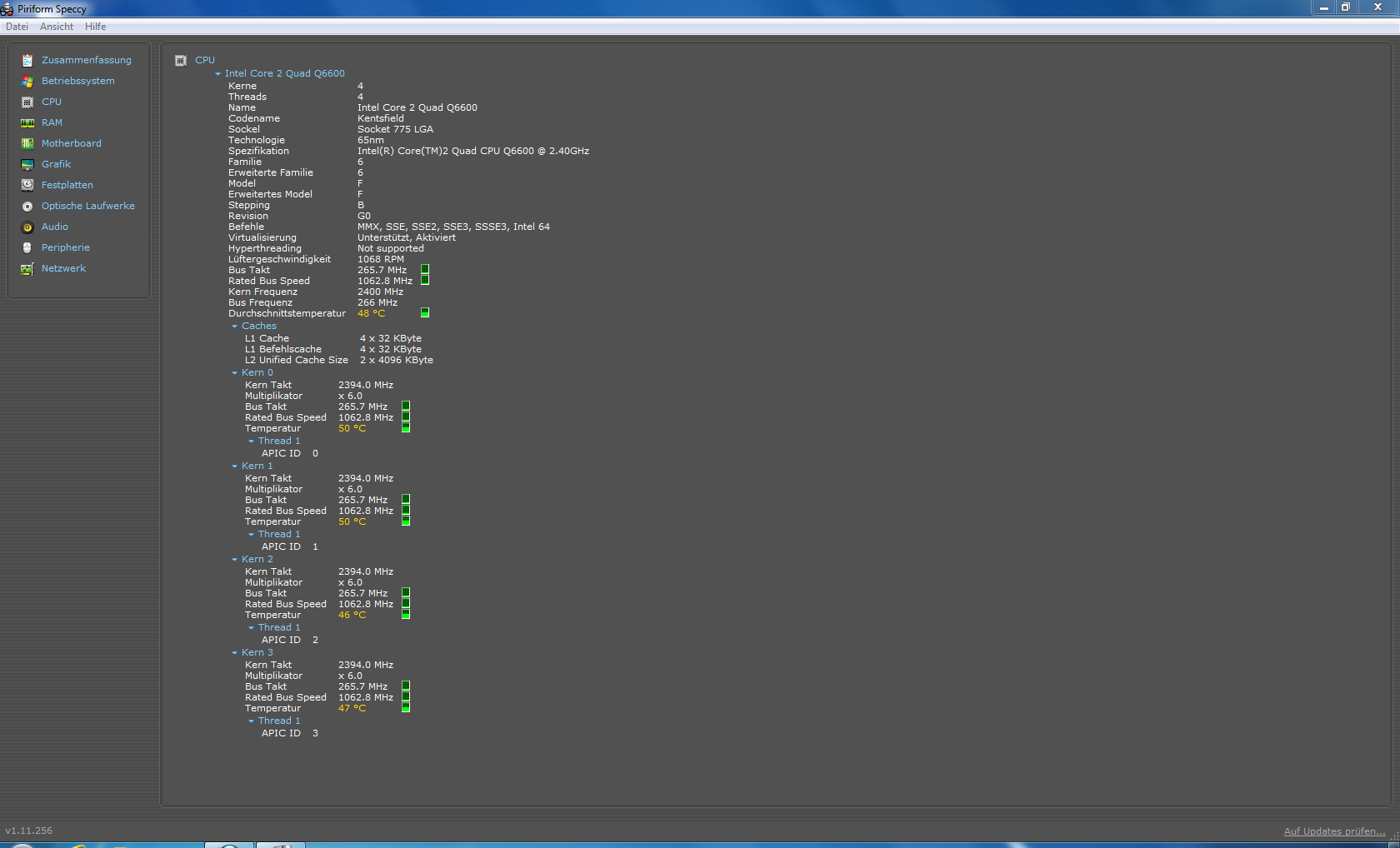Collapse the Kern 2 node
1400x848 pixels.
[235, 560]
